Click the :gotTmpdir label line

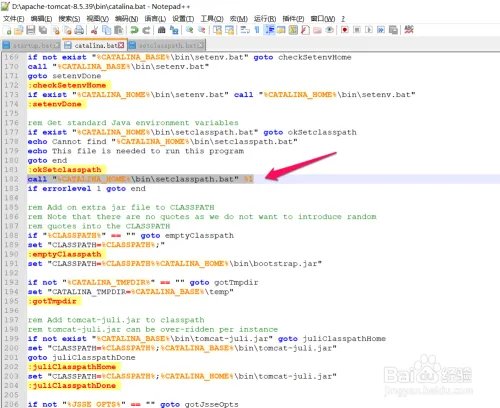point(52,301)
